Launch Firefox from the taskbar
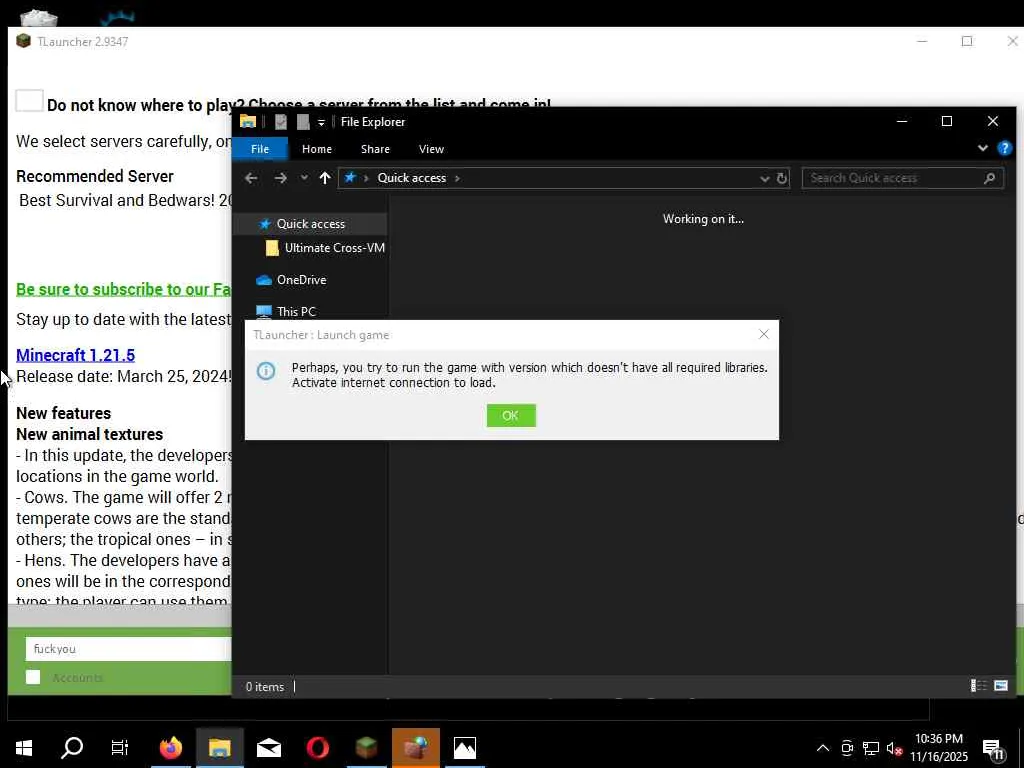The width and height of the screenshot is (1024, 768). pos(170,748)
